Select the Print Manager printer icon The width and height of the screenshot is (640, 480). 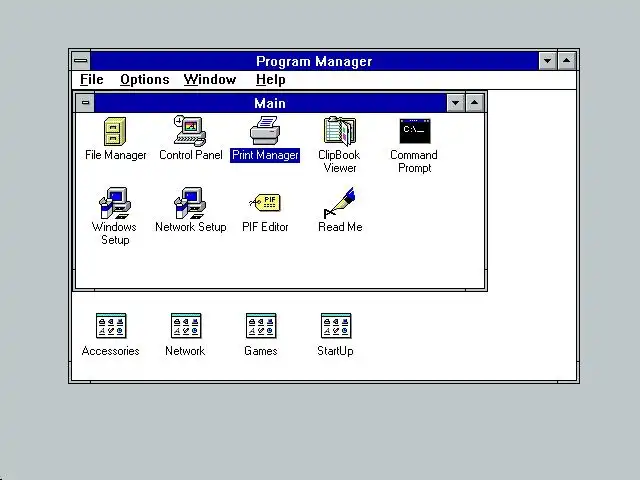tap(265, 130)
